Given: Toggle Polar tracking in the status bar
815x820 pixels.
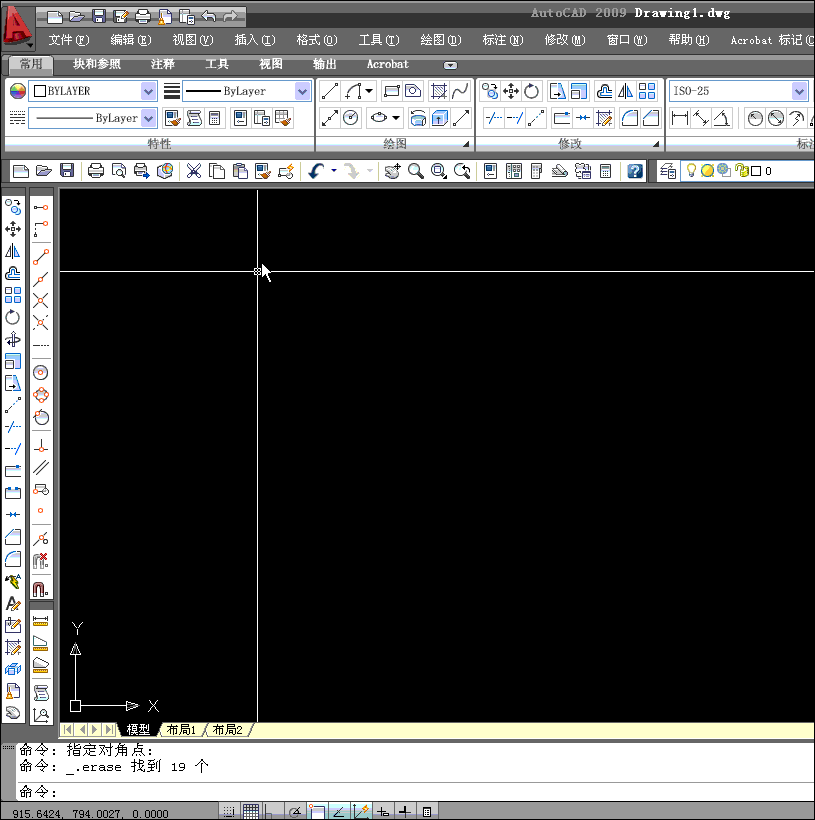Looking at the screenshot, I should coord(295,812).
